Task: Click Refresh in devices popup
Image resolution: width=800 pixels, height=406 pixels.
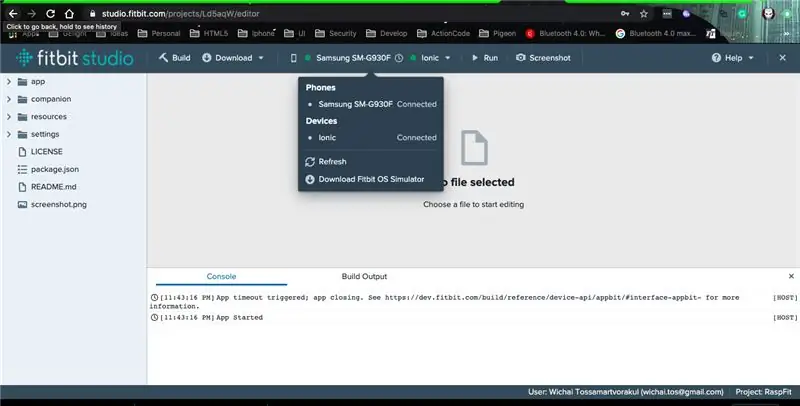Action: [332, 162]
